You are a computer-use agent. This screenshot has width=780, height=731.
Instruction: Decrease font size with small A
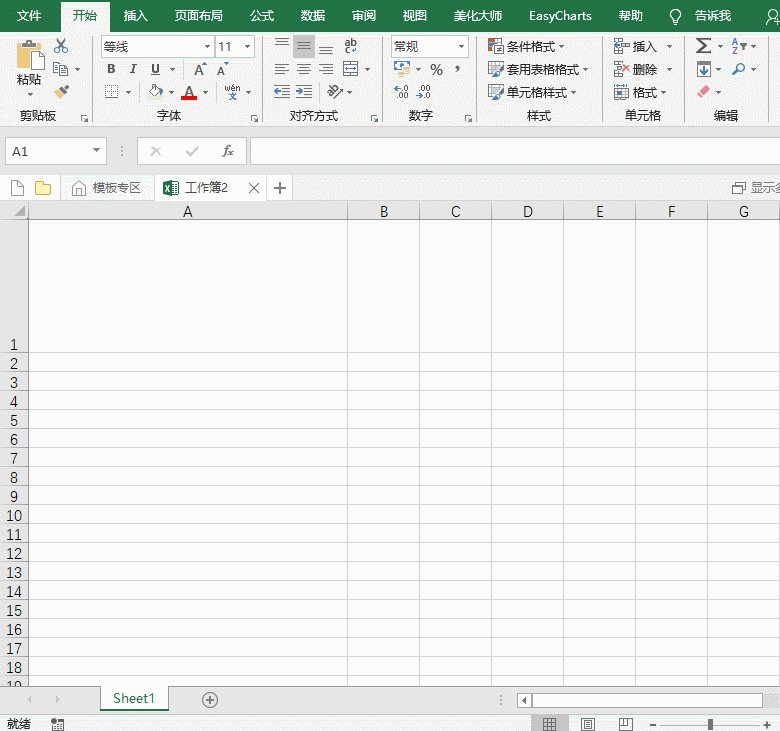click(x=222, y=70)
